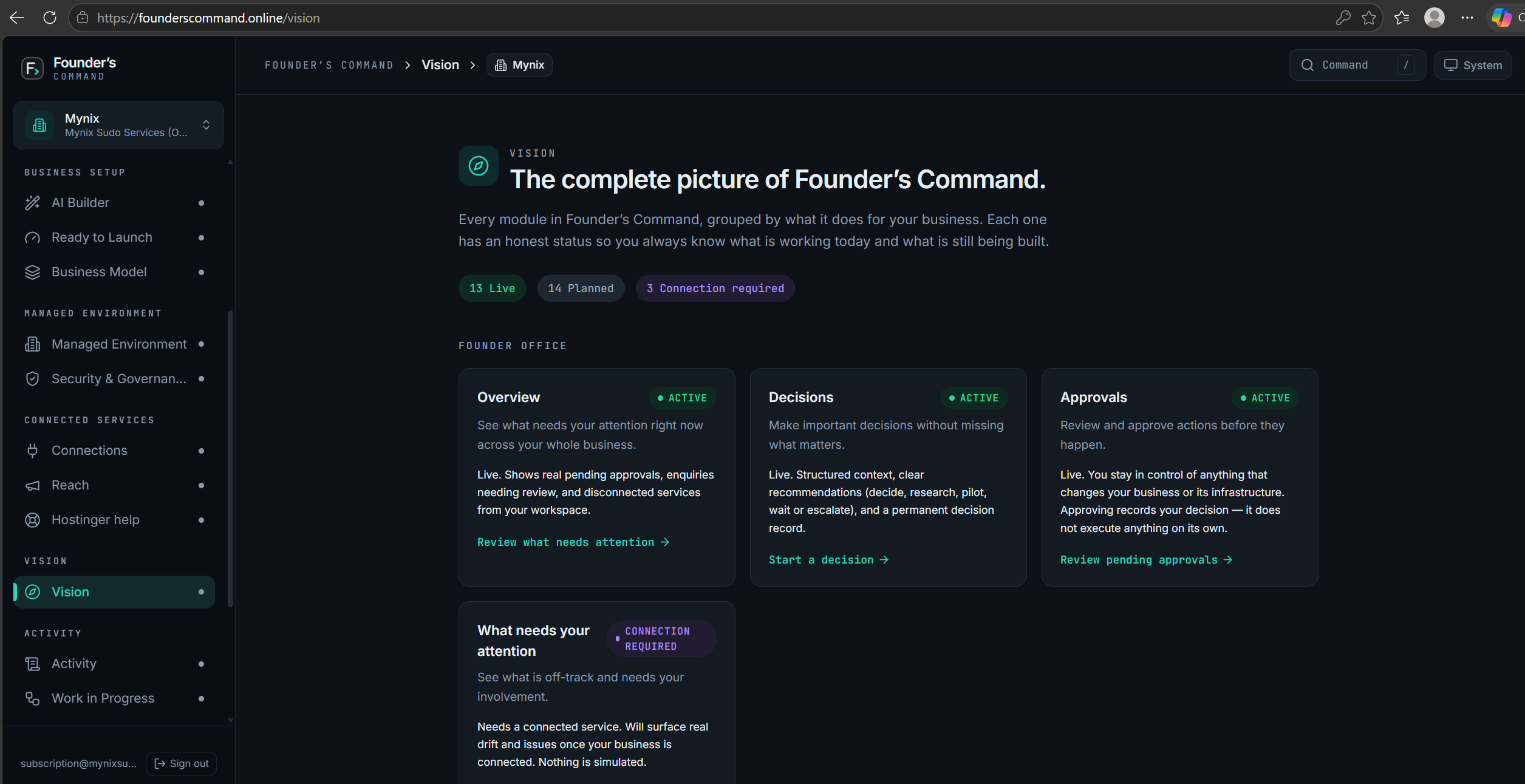This screenshot has height=784, width=1525.
Task: Open the System theme selector
Action: [1473, 65]
